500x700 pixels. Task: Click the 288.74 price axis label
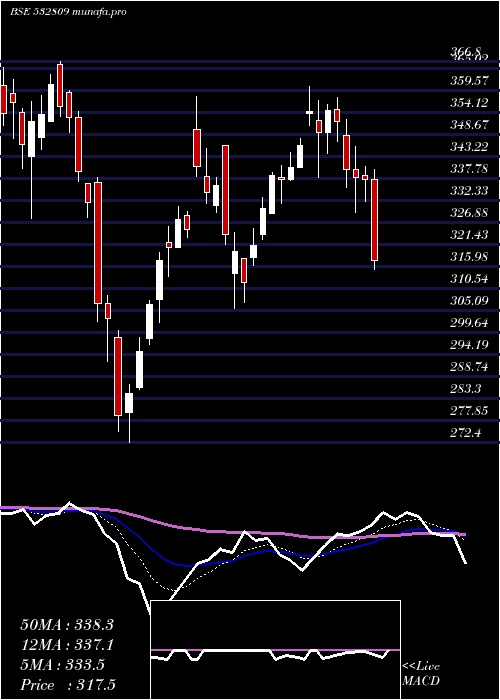coord(468,367)
